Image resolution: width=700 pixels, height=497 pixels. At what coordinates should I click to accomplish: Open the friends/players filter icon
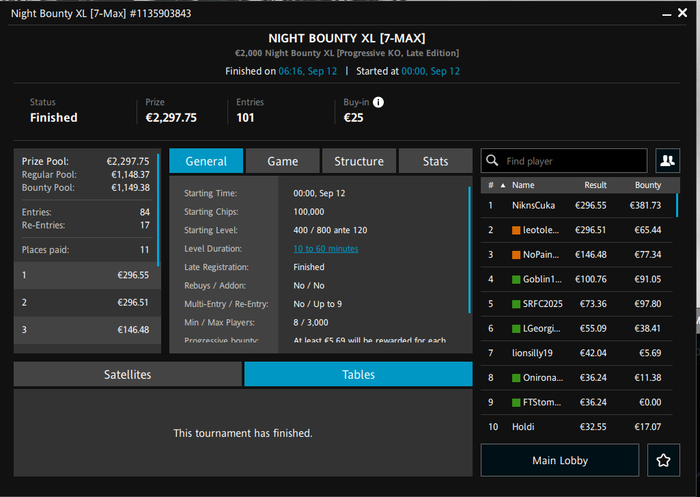coord(666,161)
